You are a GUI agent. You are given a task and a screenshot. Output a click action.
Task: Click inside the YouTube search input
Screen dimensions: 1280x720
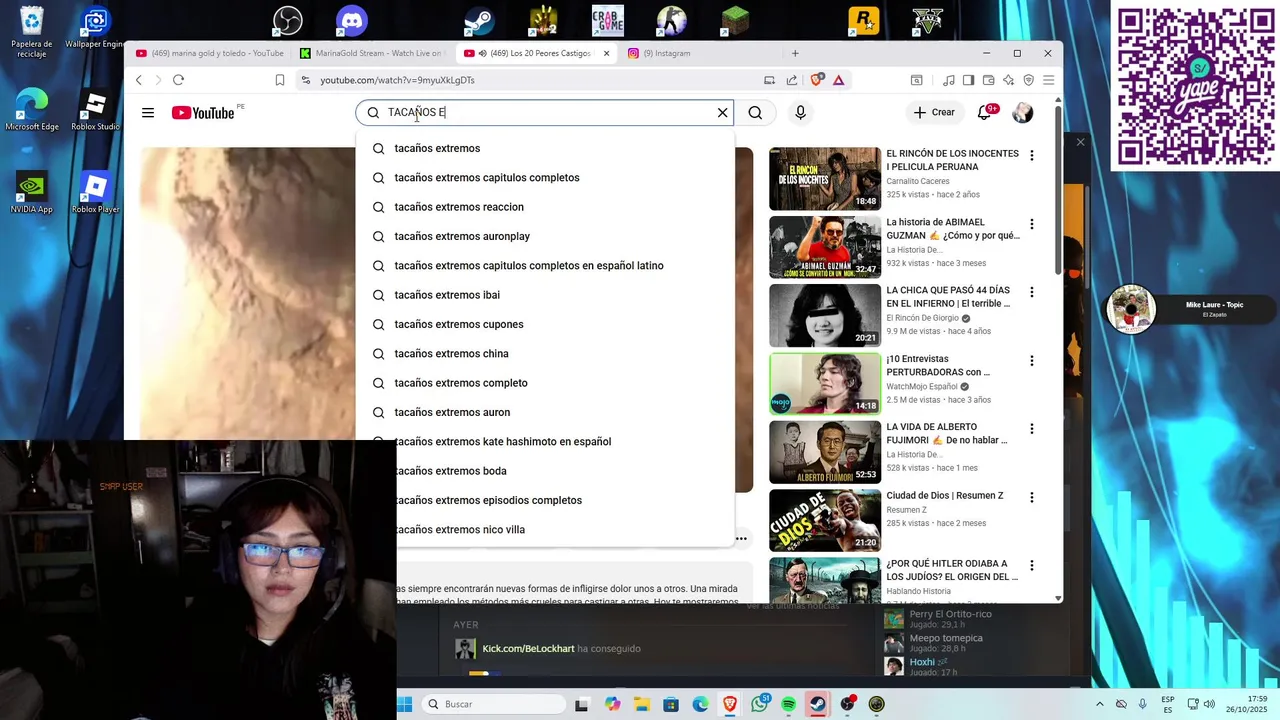tap(545, 113)
